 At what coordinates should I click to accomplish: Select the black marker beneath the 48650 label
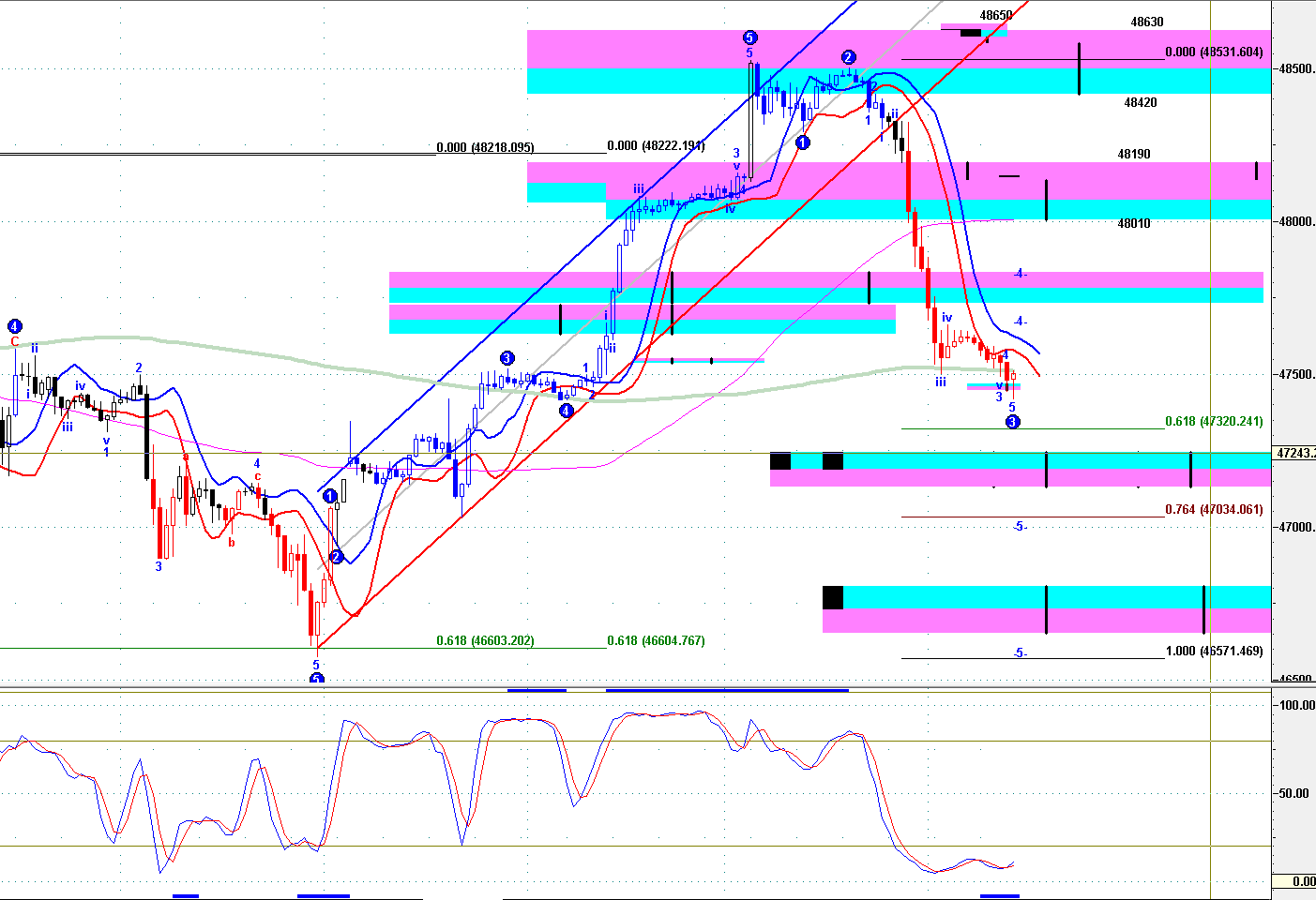point(971,33)
